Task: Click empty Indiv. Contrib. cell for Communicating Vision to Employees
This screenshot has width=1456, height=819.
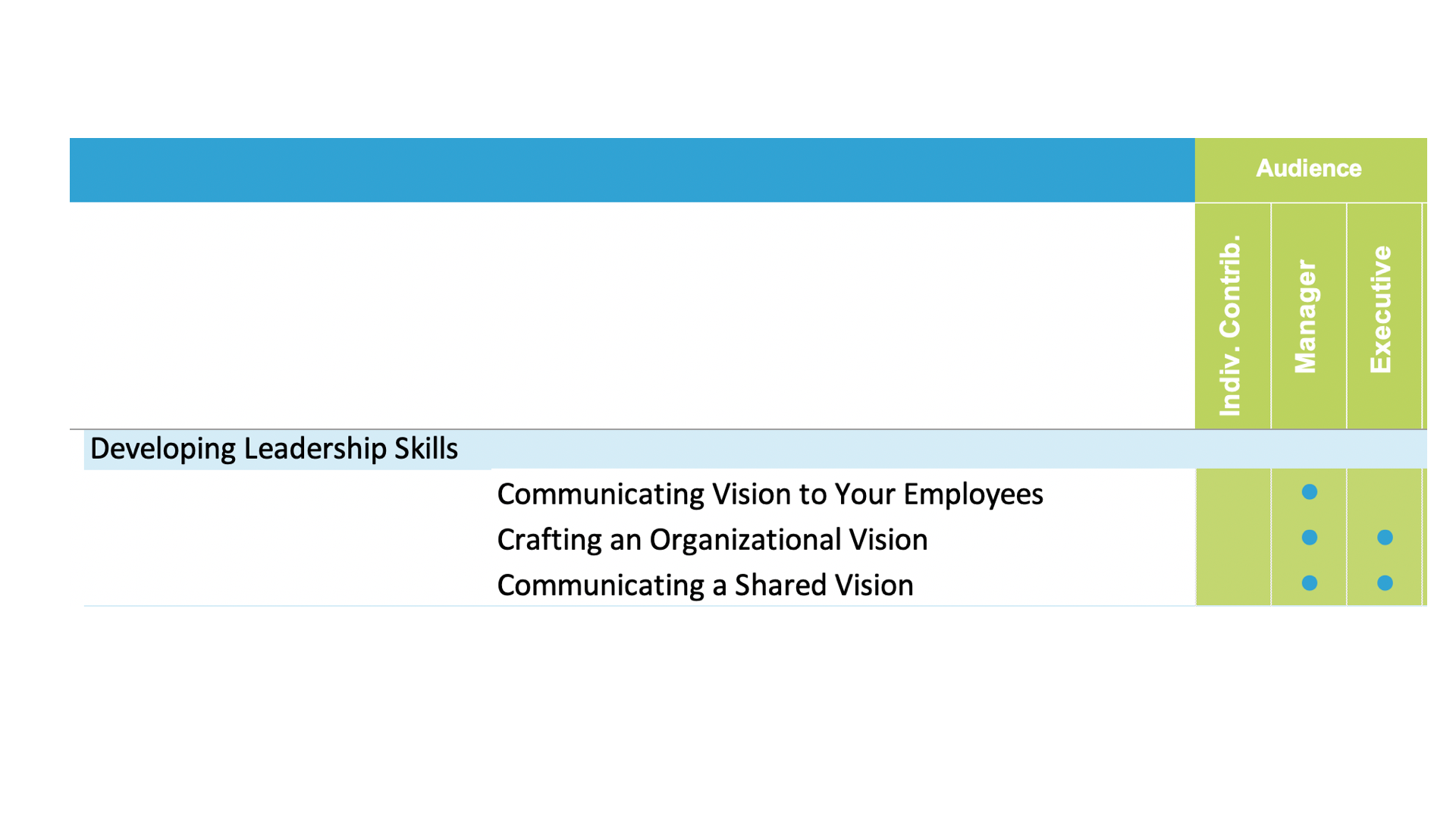Action: point(1233,492)
